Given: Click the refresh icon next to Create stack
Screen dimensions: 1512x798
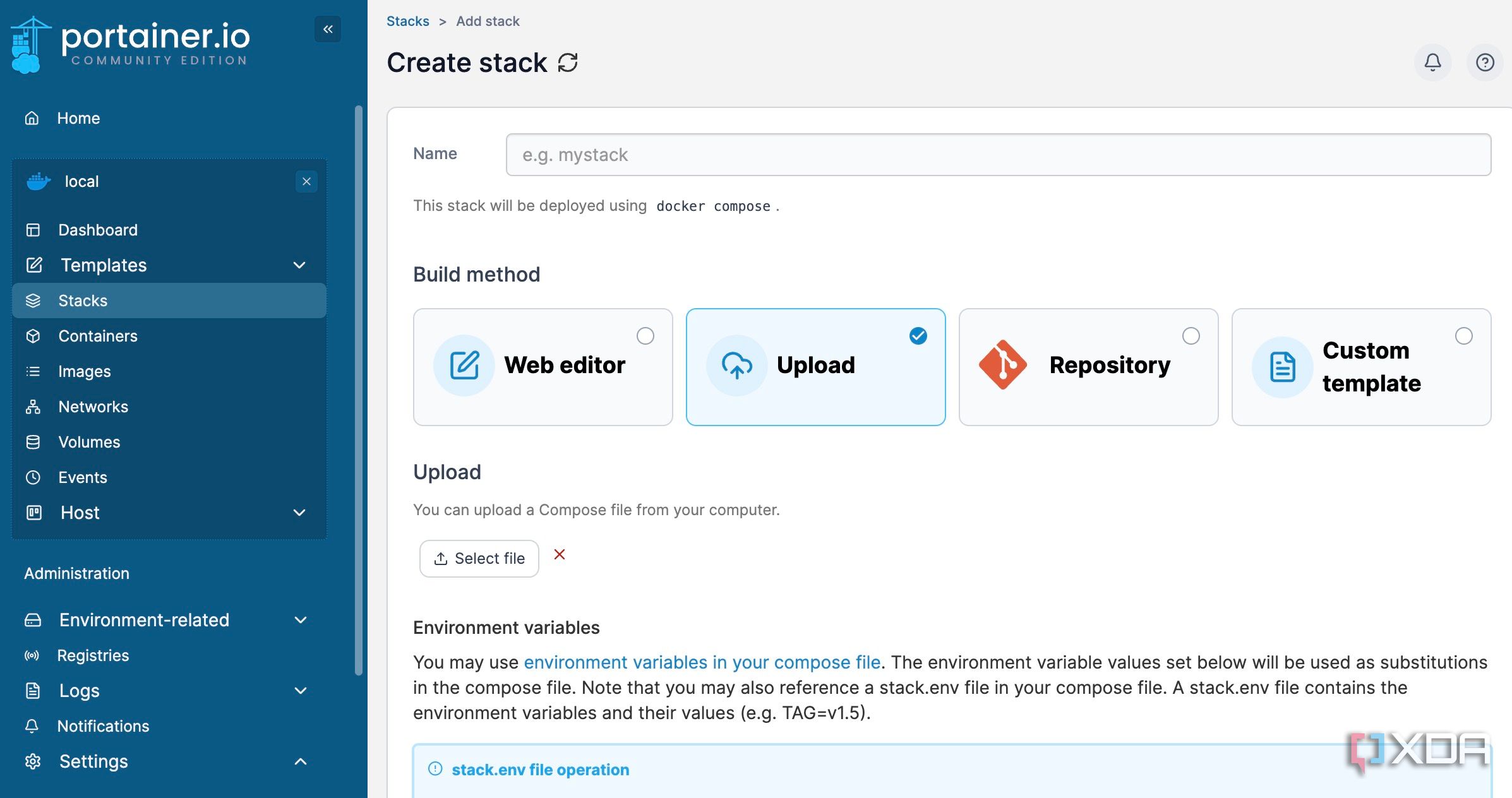Looking at the screenshot, I should pos(568,63).
